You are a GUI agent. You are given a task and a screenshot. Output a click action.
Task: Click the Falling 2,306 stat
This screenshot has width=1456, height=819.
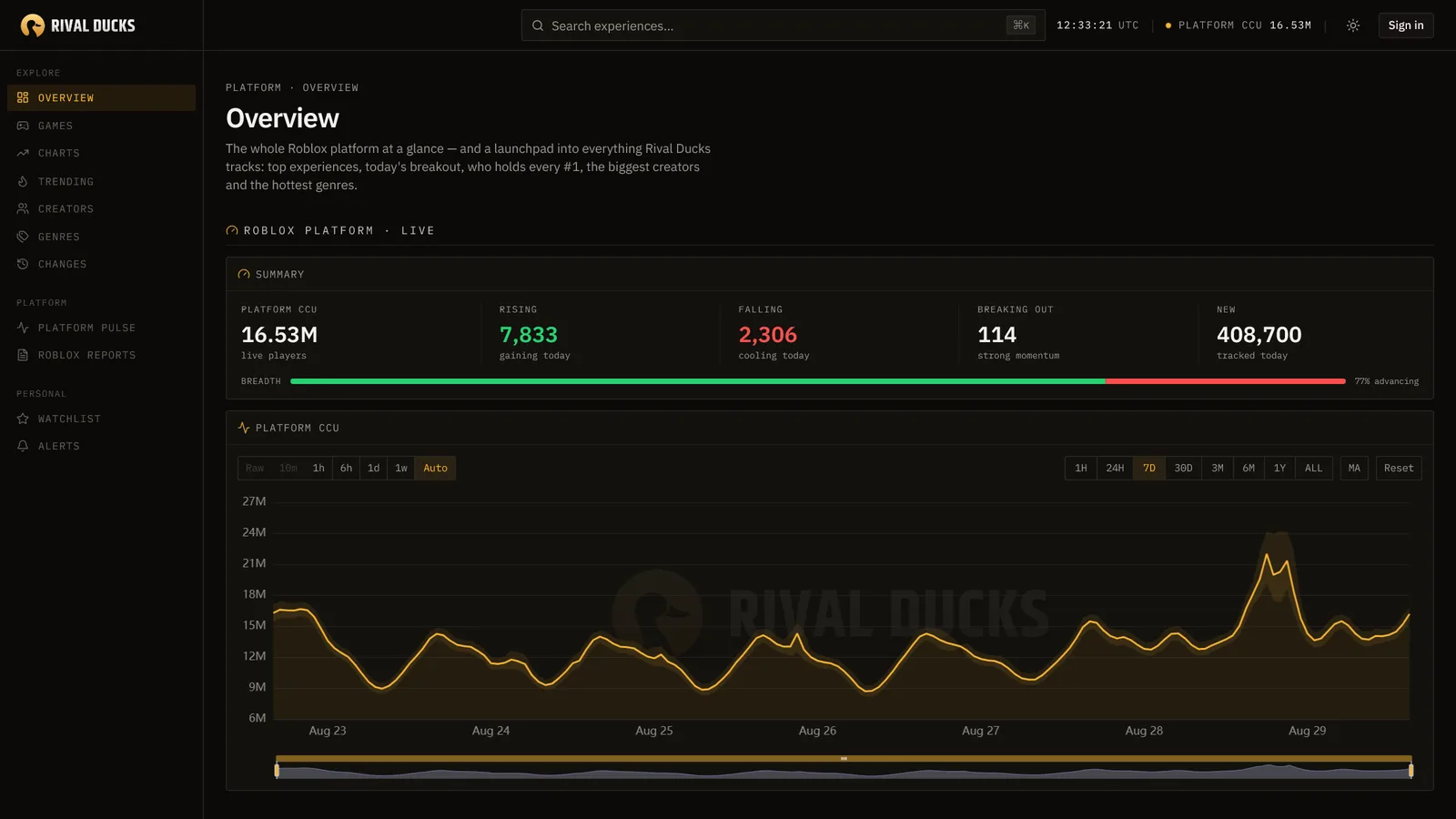tap(773, 333)
